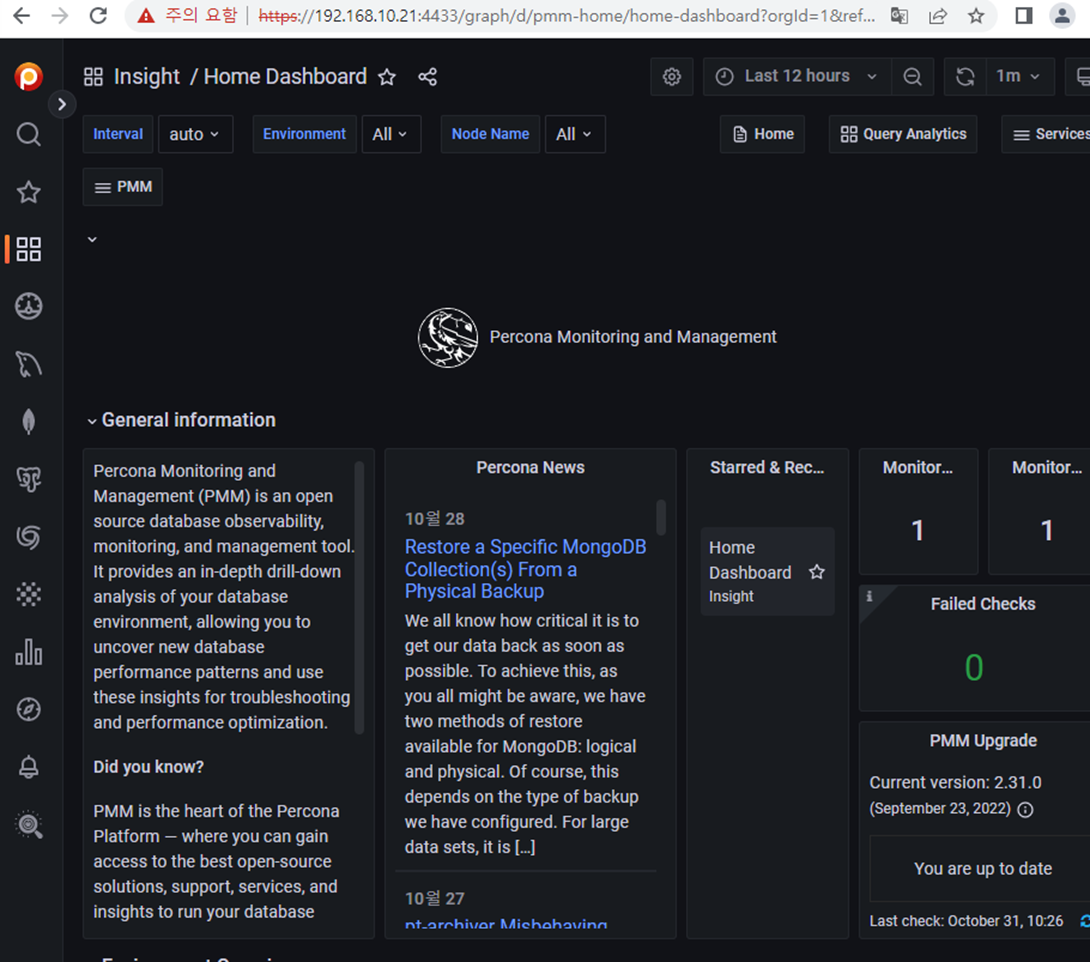Open Environment All dropdown
Image resolution: width=1090 pixels, height=962 pixels.
click(x=391, y=134)
